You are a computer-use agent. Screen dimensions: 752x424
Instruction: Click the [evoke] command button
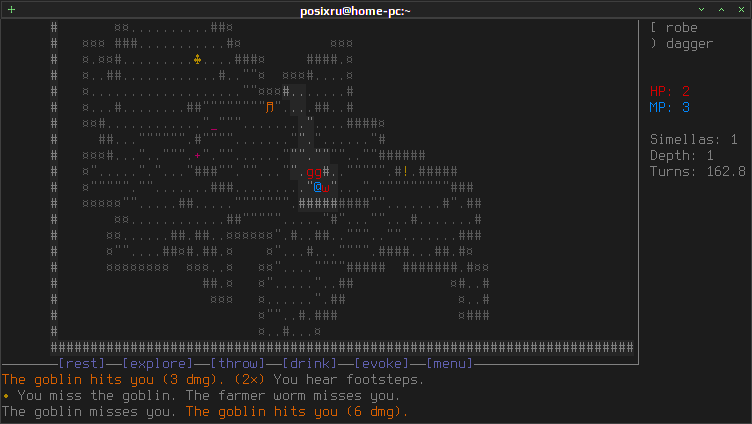381,364
